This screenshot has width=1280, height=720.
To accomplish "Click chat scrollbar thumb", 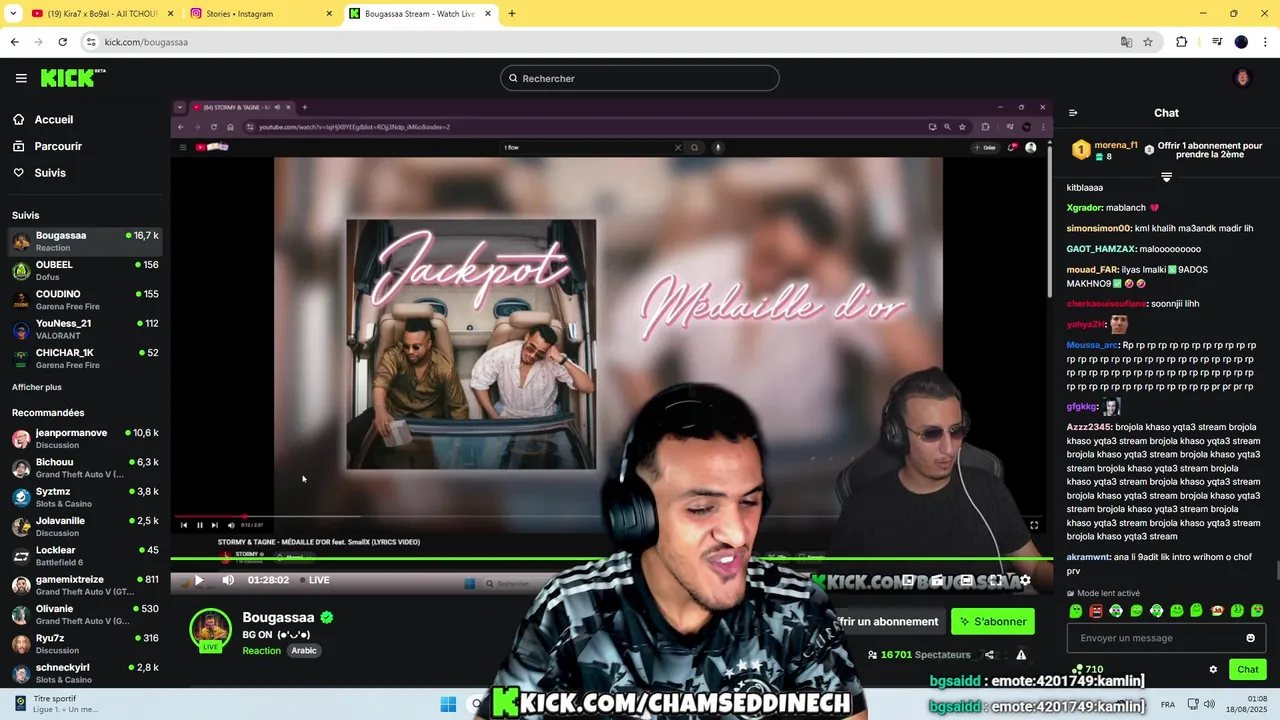I will [x=1277, y=571].
